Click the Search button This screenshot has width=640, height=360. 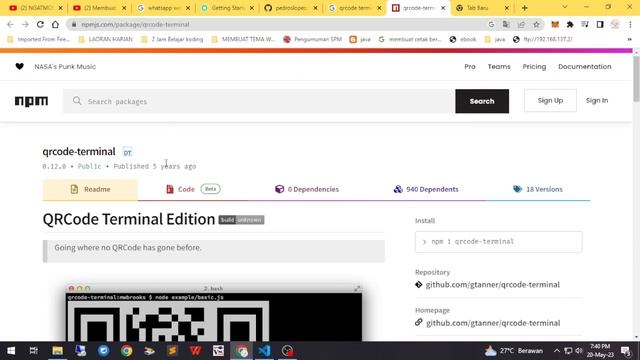coord(482,101)
